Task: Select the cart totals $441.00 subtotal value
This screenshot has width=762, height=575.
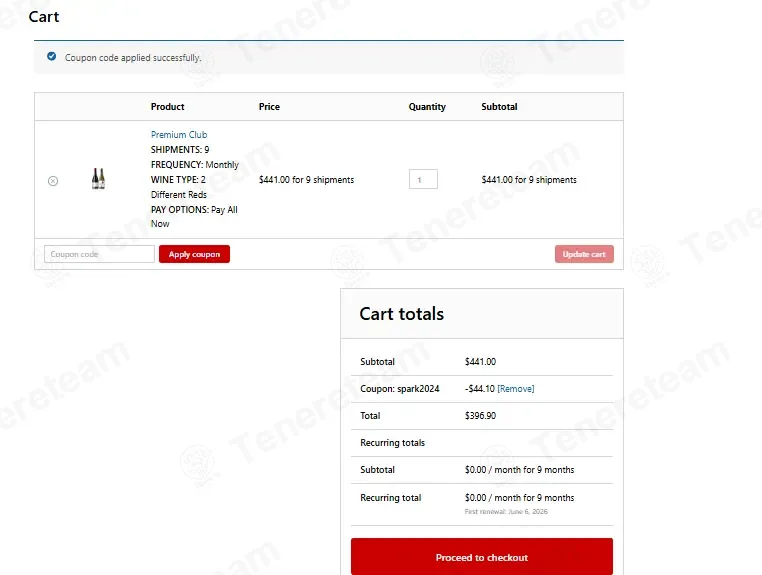Action: (480, 362)
